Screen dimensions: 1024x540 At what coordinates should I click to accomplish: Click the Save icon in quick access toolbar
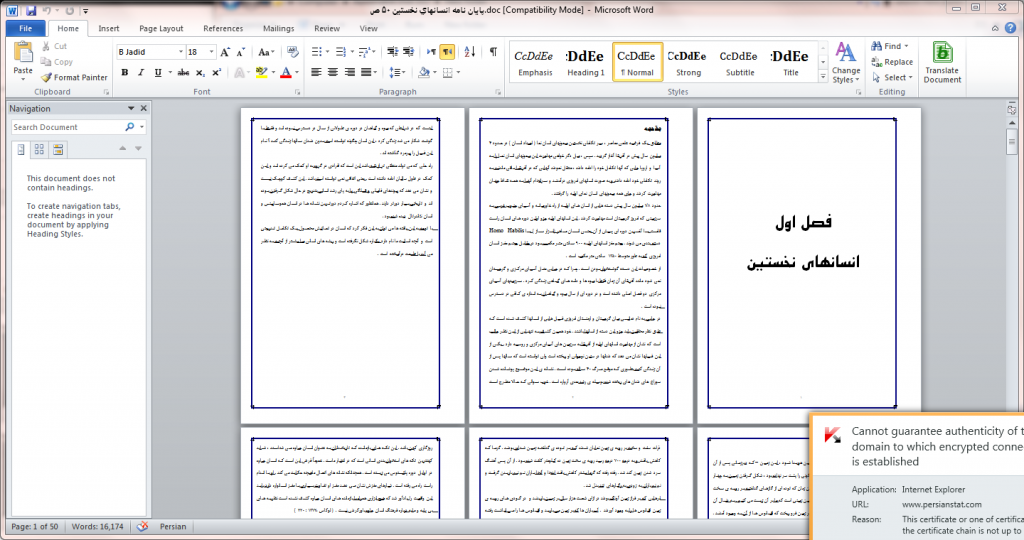coord(30,10)
